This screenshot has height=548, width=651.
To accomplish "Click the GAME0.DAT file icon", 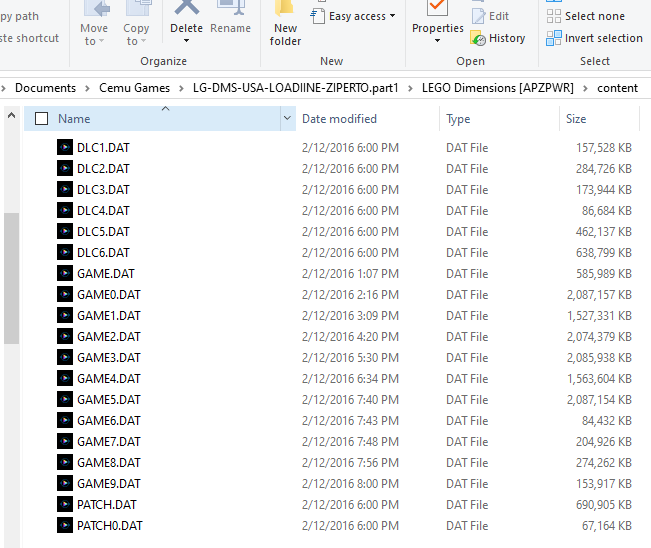I will (x=65, y=294).
